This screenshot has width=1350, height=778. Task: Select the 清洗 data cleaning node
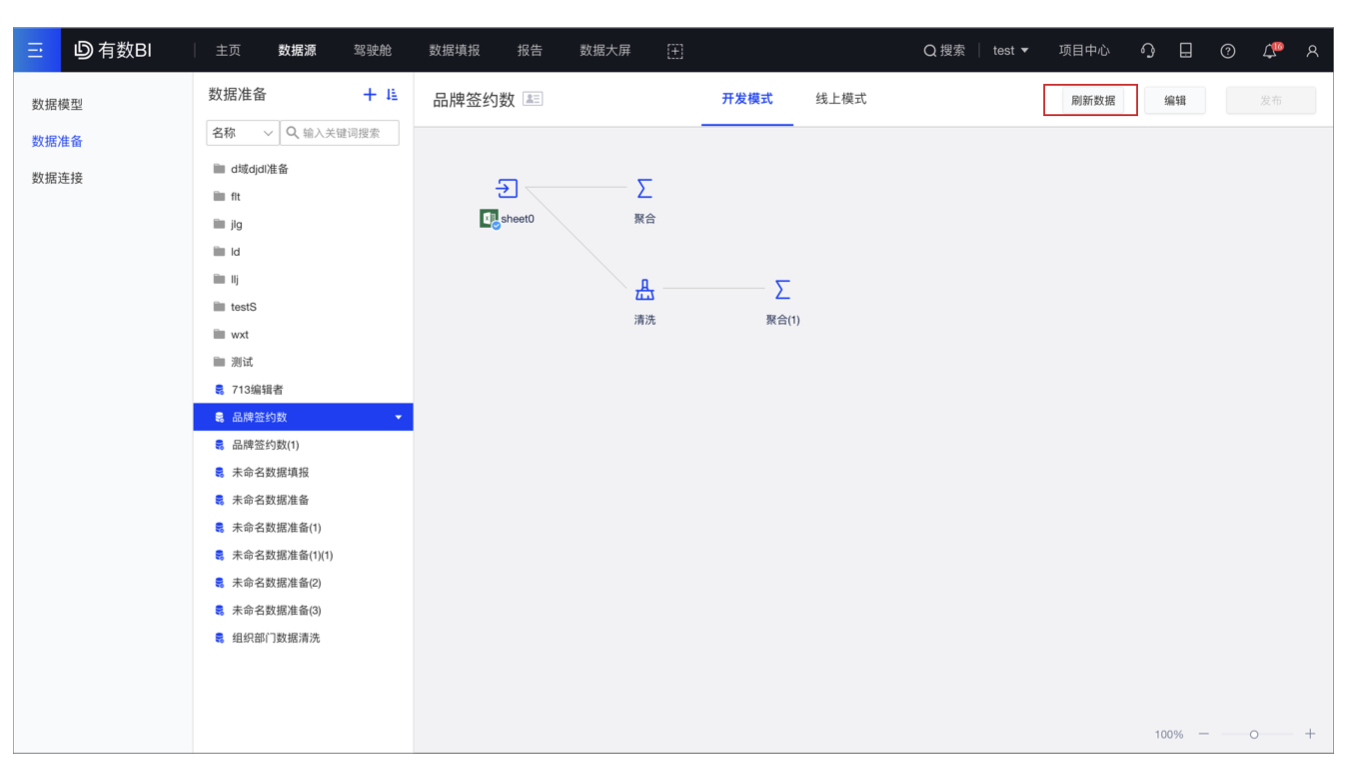click(x=645, y=291)
